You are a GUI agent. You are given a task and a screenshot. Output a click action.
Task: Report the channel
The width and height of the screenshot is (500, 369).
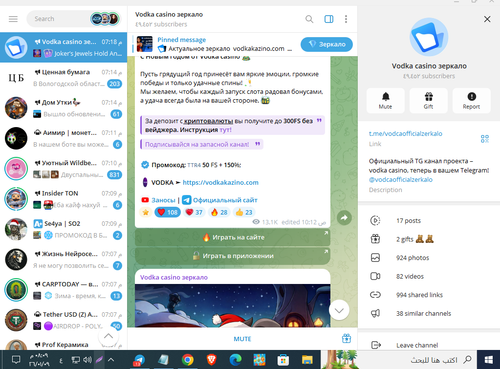click(471, 101)
